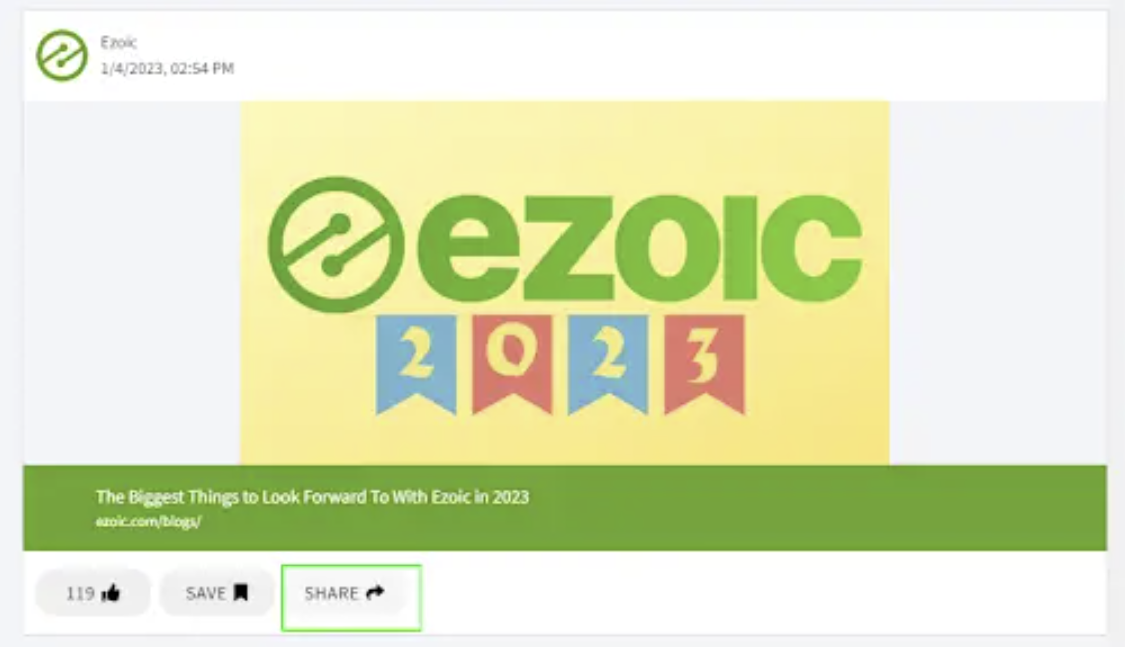Screen dimensions: 1125x647
Task: Click the second blue flag with 2
Action: [608, 362]
